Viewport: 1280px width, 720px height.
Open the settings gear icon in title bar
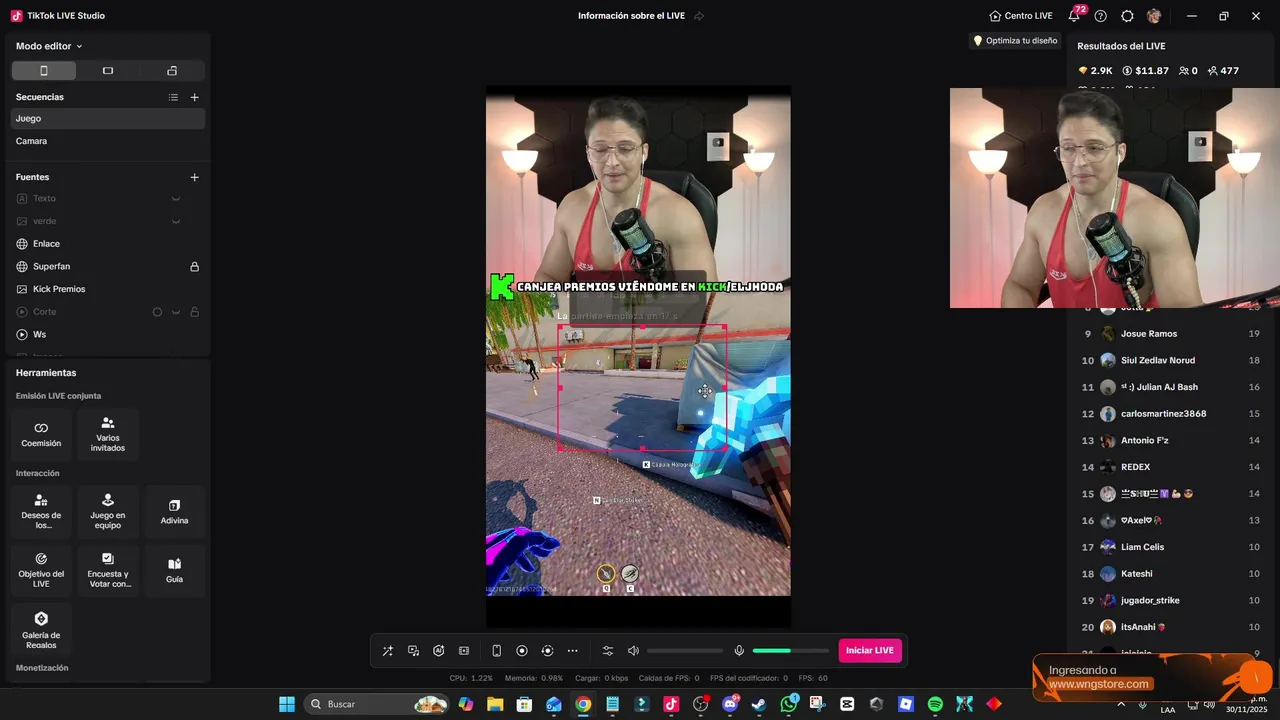point(1127,16)
